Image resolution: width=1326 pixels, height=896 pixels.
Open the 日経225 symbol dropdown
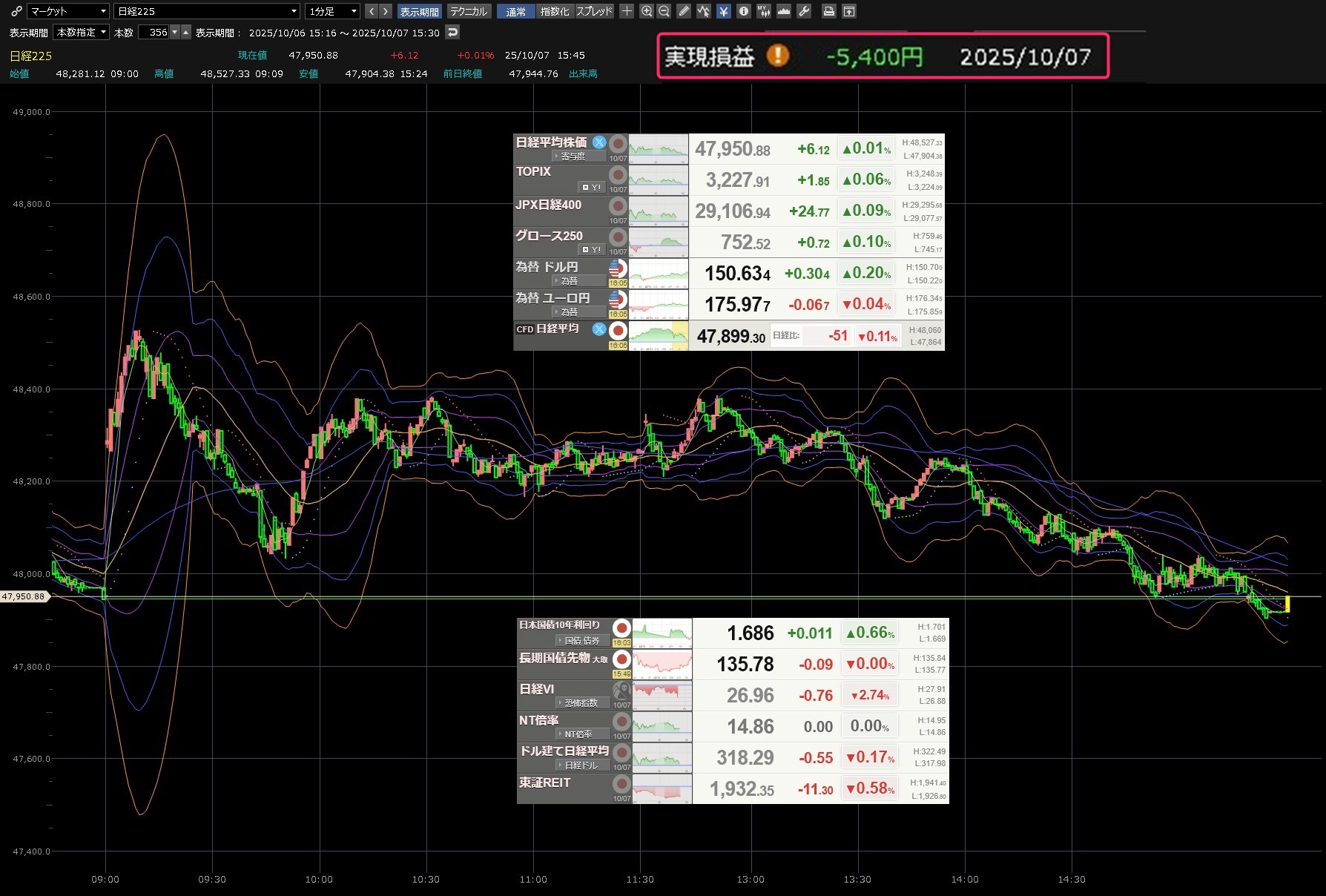click(x=207, y=11)
